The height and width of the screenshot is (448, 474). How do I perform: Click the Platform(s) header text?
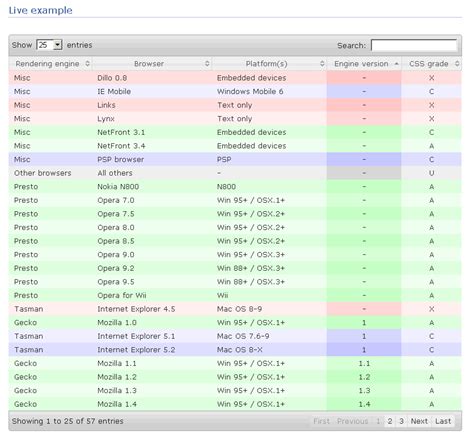pos(266,64)
